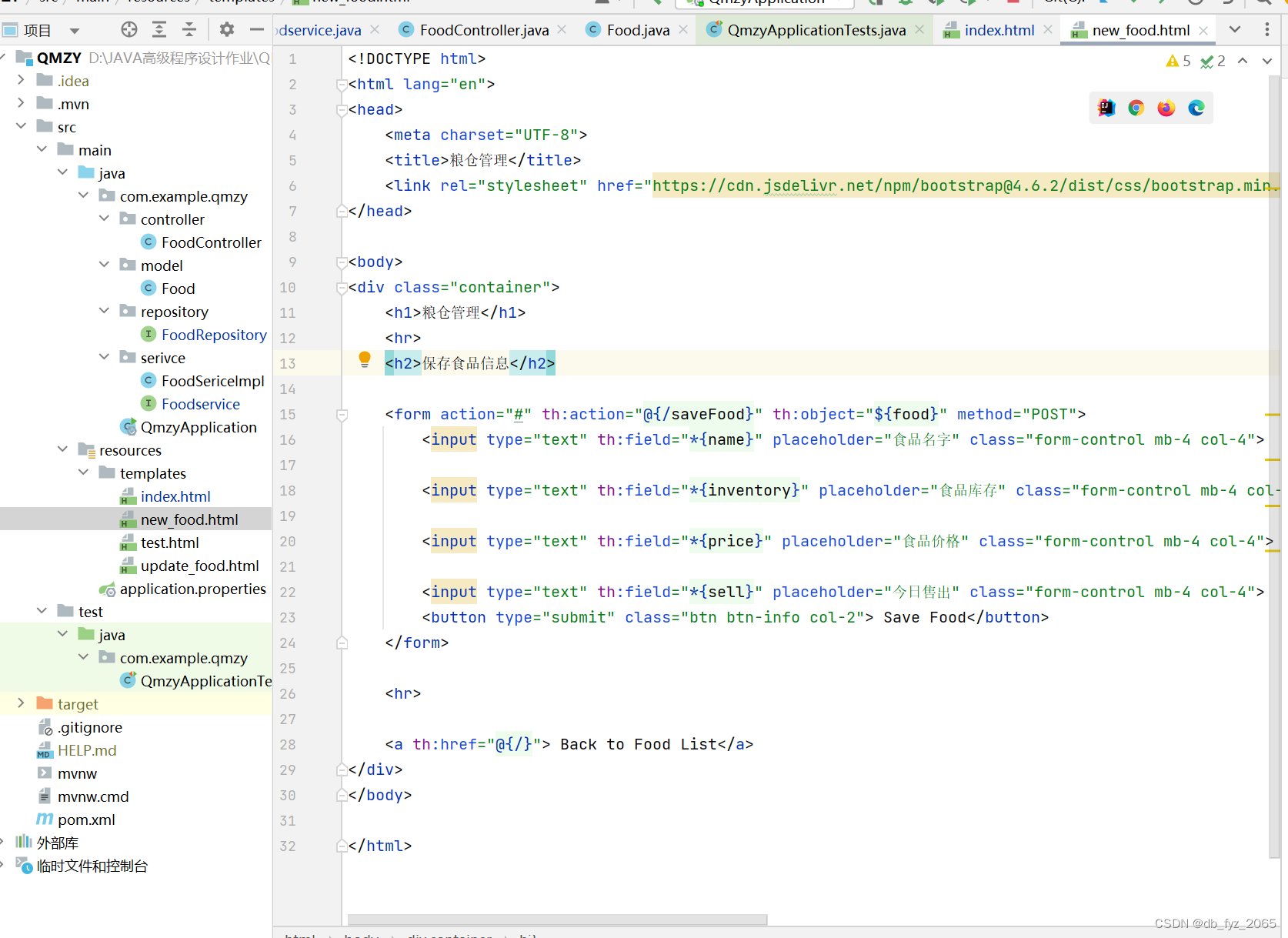Open HELP.md file in tree
This screenshot has width=1288, height=938.
pyautogui.click(x=77, y=750)
